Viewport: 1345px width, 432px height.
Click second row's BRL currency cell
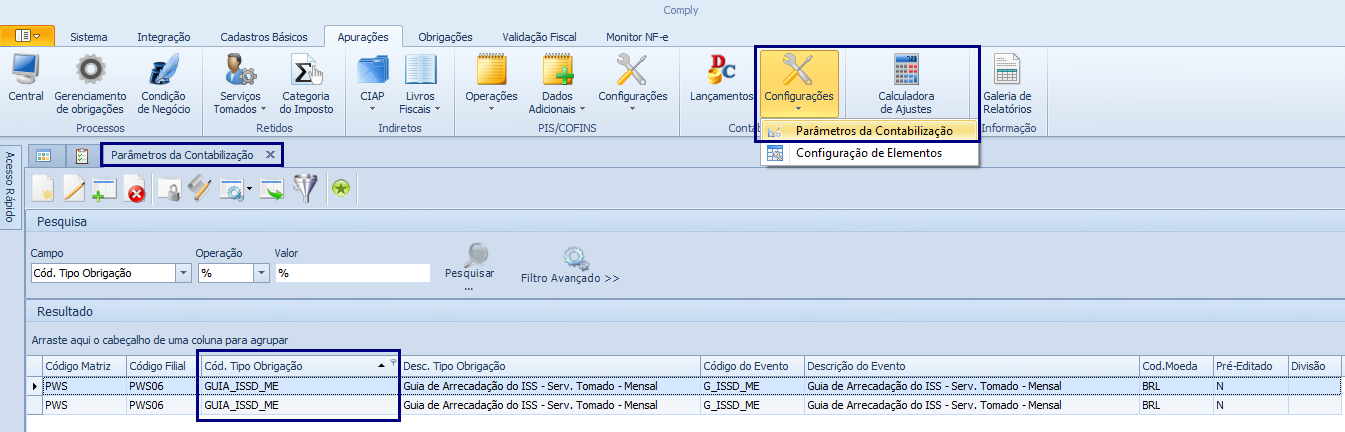tap(1176, 405)
